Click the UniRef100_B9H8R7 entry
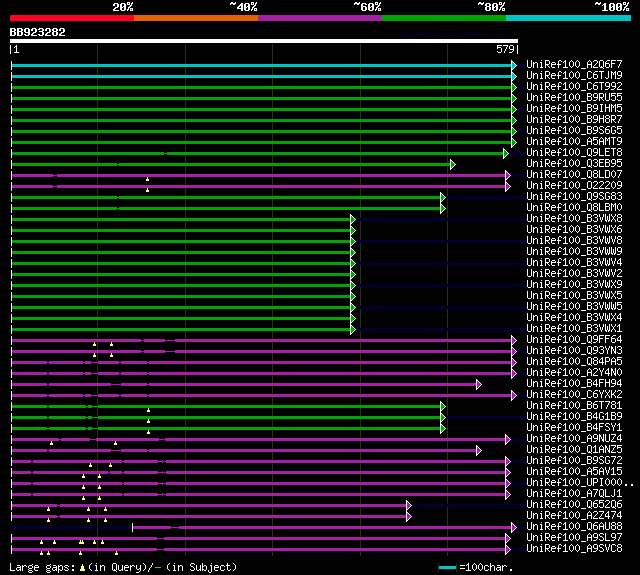The height and width of the screenshot is (575, 640). click(574, 120)
